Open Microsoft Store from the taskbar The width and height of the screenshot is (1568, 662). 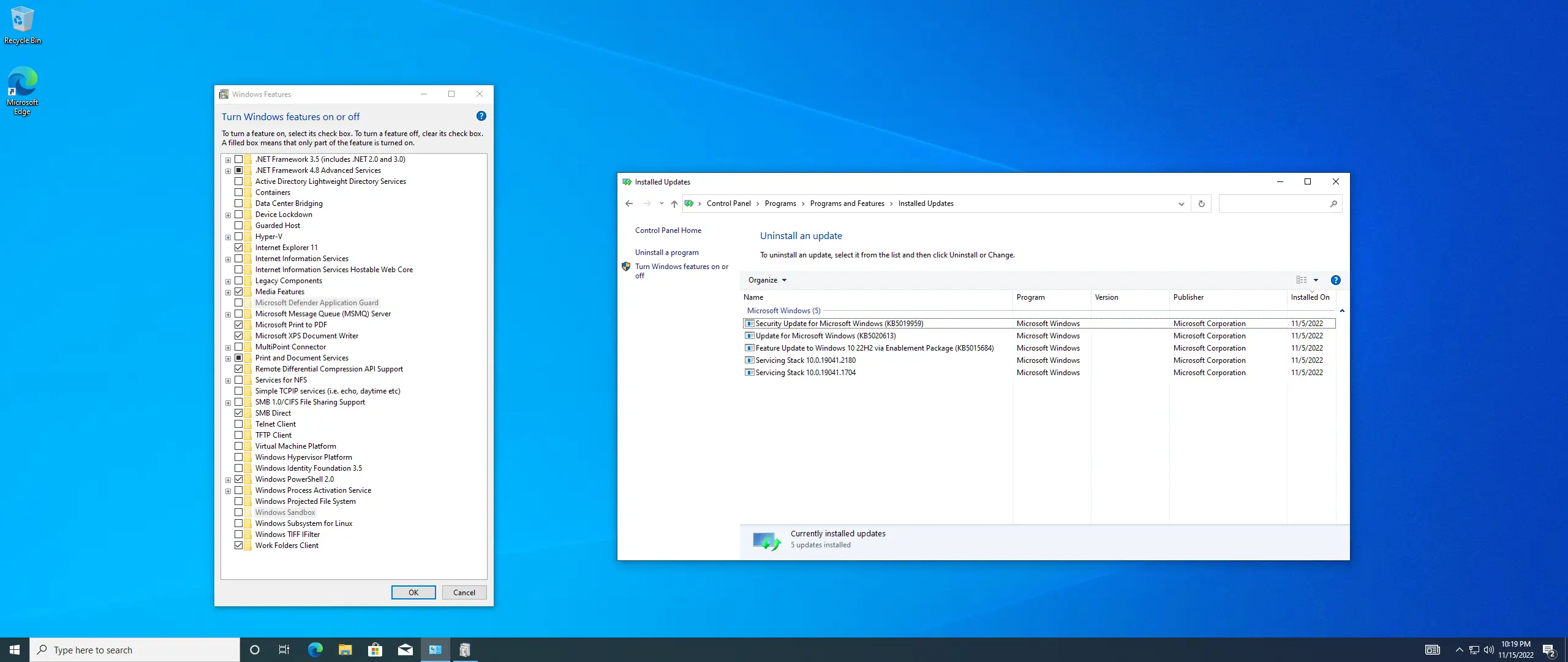[x=375, y=650]
